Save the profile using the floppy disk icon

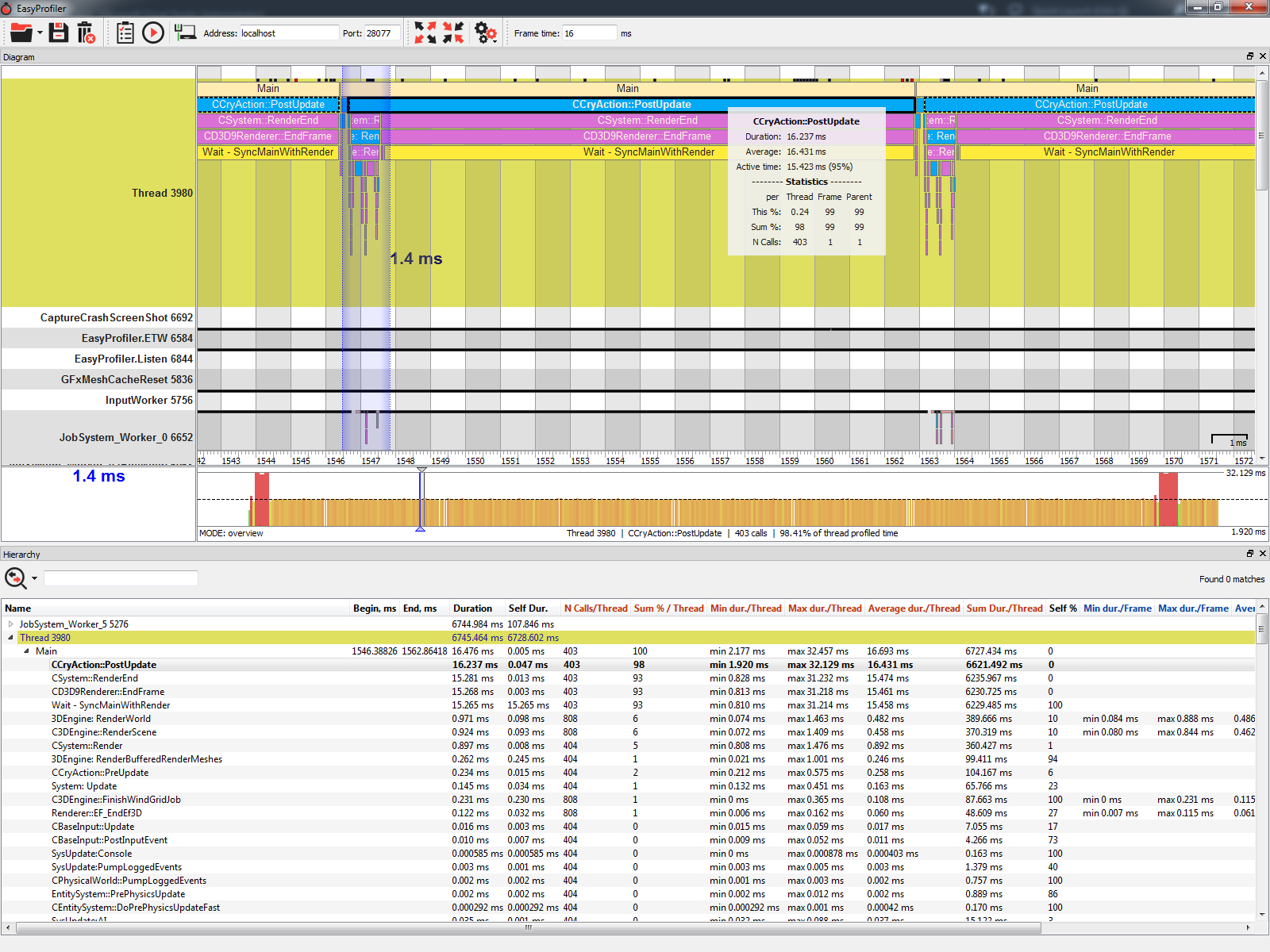pyautogui.click(x=59, y=33)
